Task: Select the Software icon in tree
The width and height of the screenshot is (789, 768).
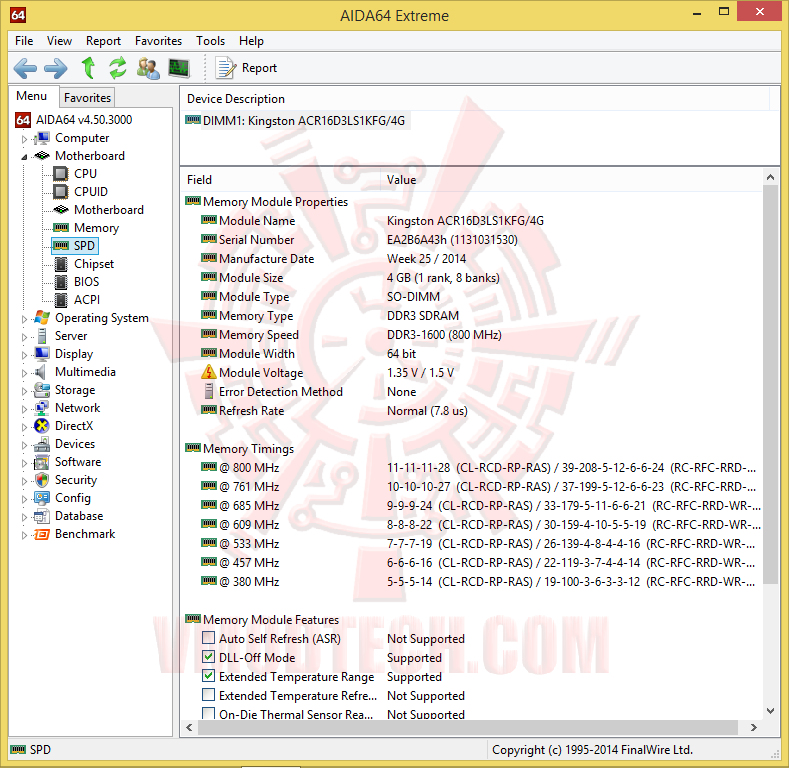Action: [x=42, y=462]
